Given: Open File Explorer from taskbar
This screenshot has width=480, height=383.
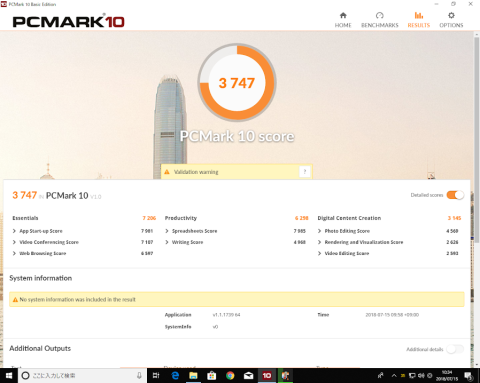Looking at the screenshot, I should coord(193,376).
